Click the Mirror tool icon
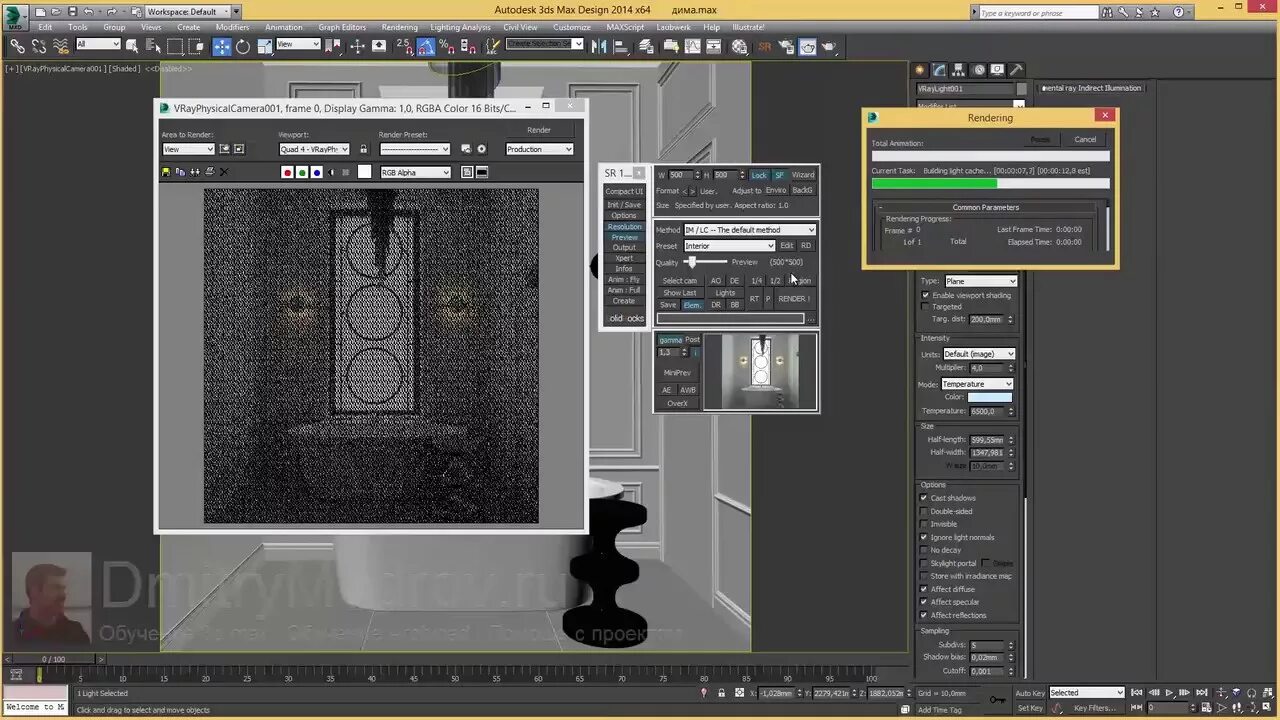This screenshot has height=720, width=1280. [599, 46]
